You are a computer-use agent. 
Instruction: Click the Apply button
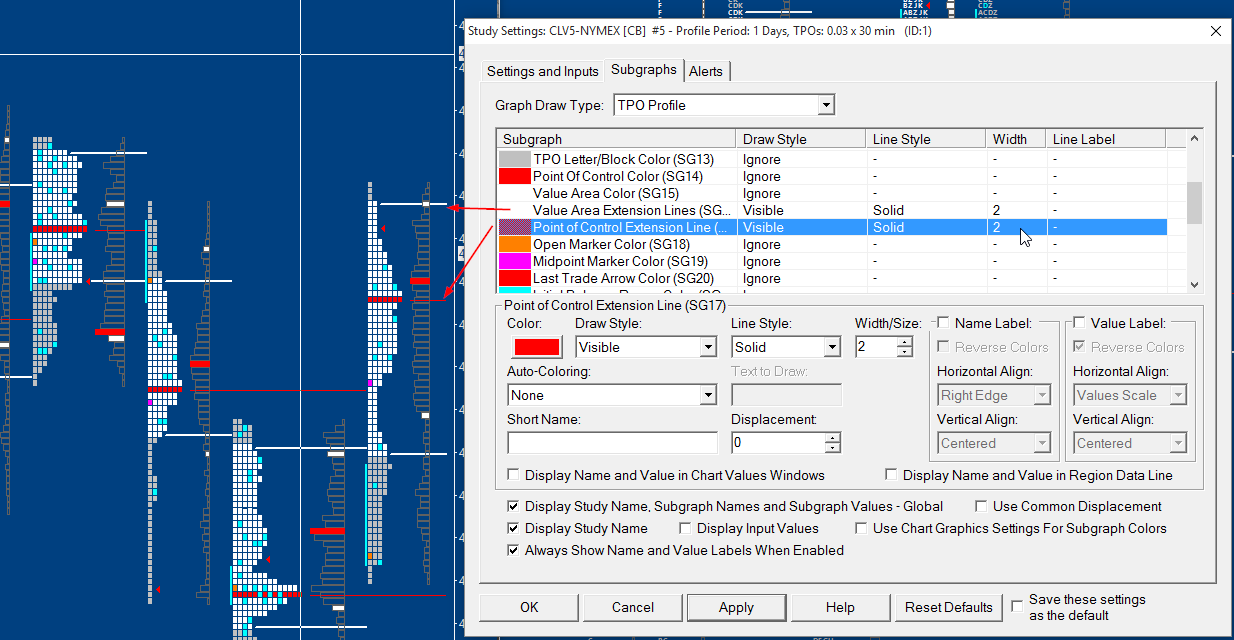pyautogui.click(x=736, y=607)
